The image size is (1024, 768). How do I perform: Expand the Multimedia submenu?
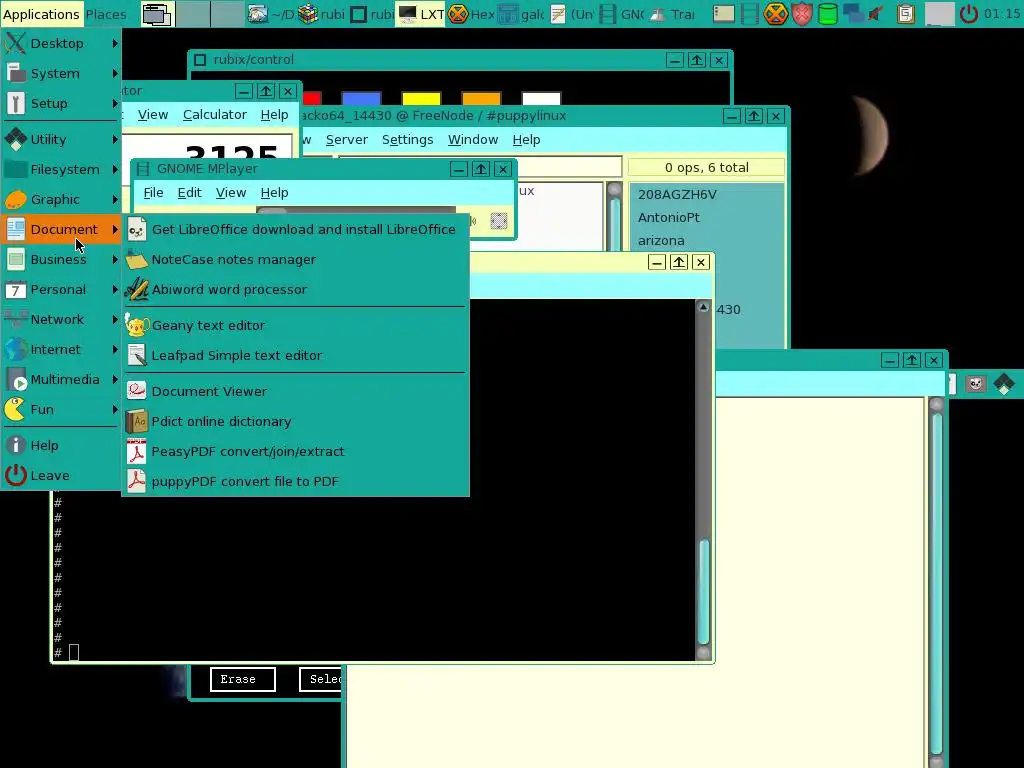pyautogui.click(x=61, y=379)
